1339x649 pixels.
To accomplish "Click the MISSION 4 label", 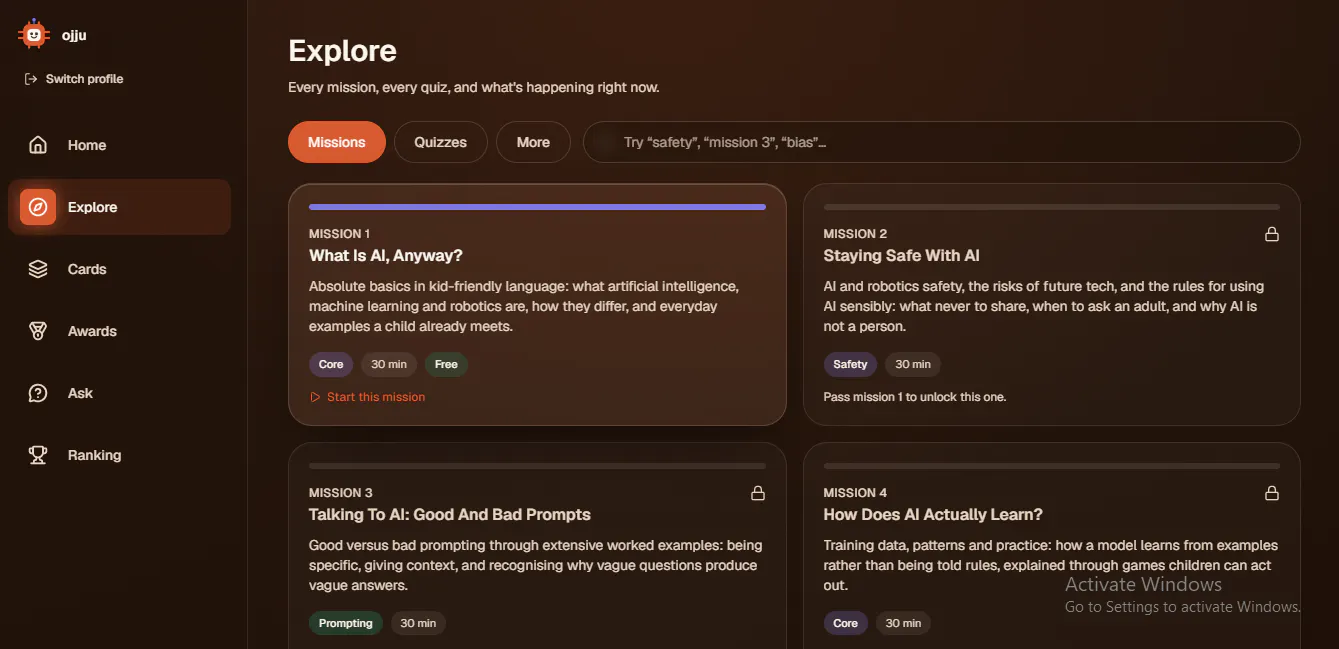I will 855,493.
